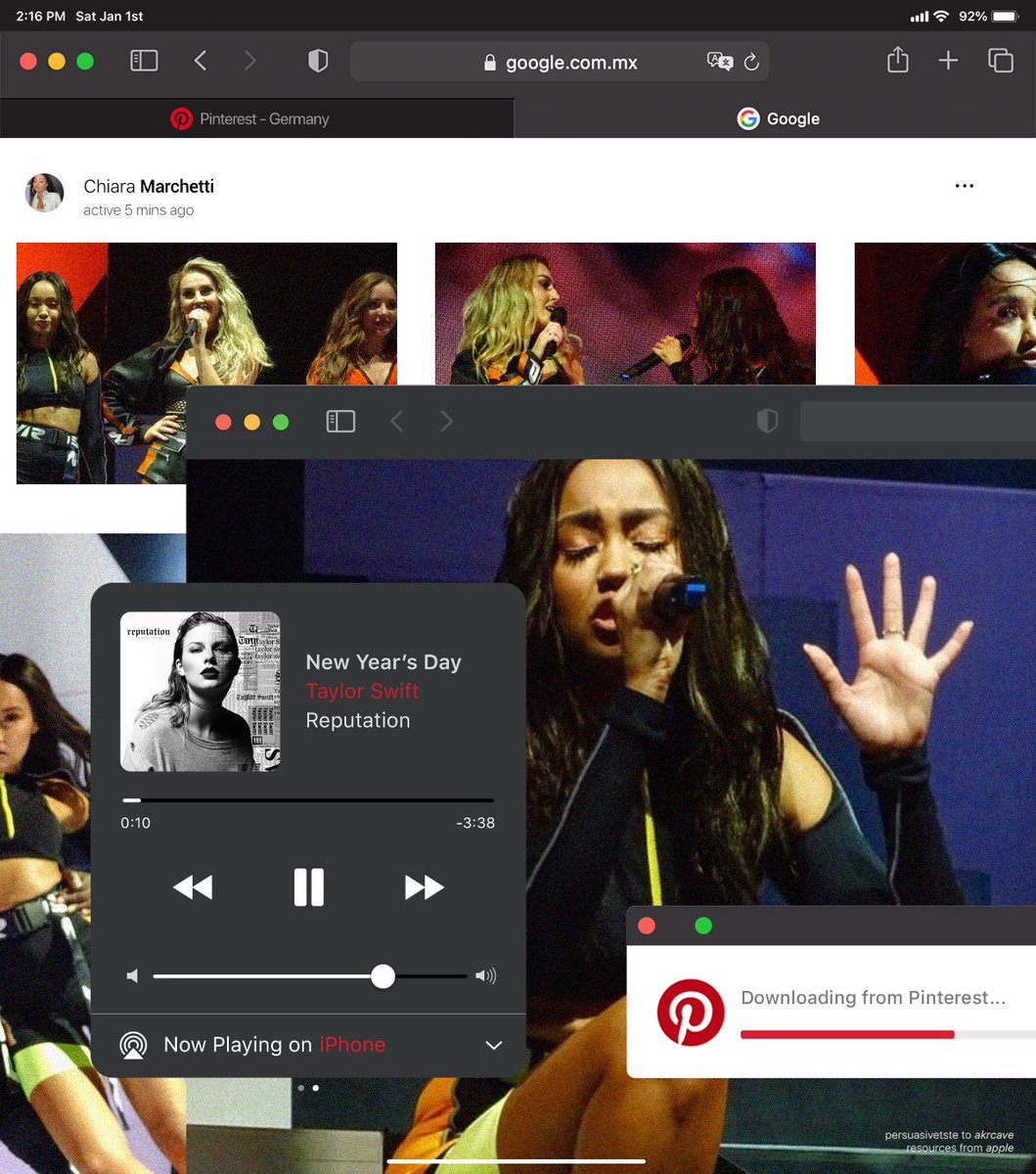
Task: Click the battery status indicator
Action: pos(1004,17)
